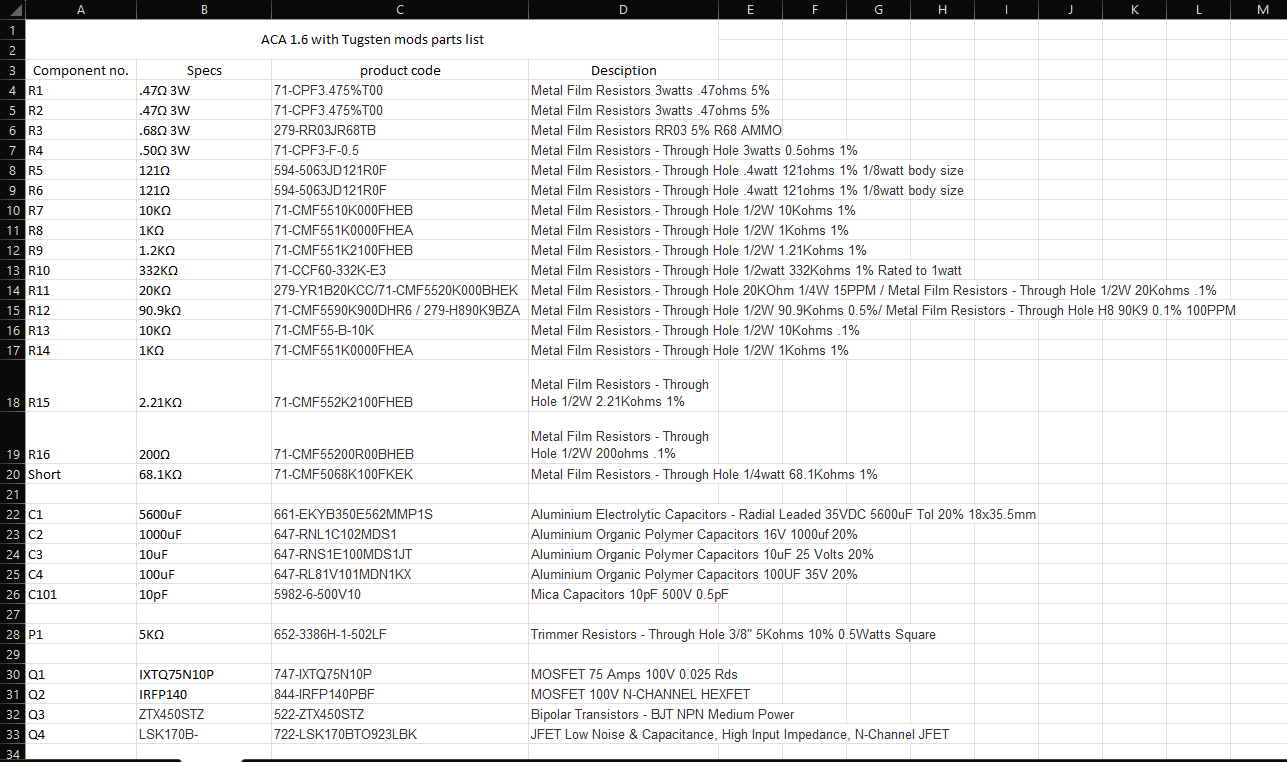Click the '.50Ω 3W' specs cell
Screen dimensions: 1287x762
pos(204,150)
